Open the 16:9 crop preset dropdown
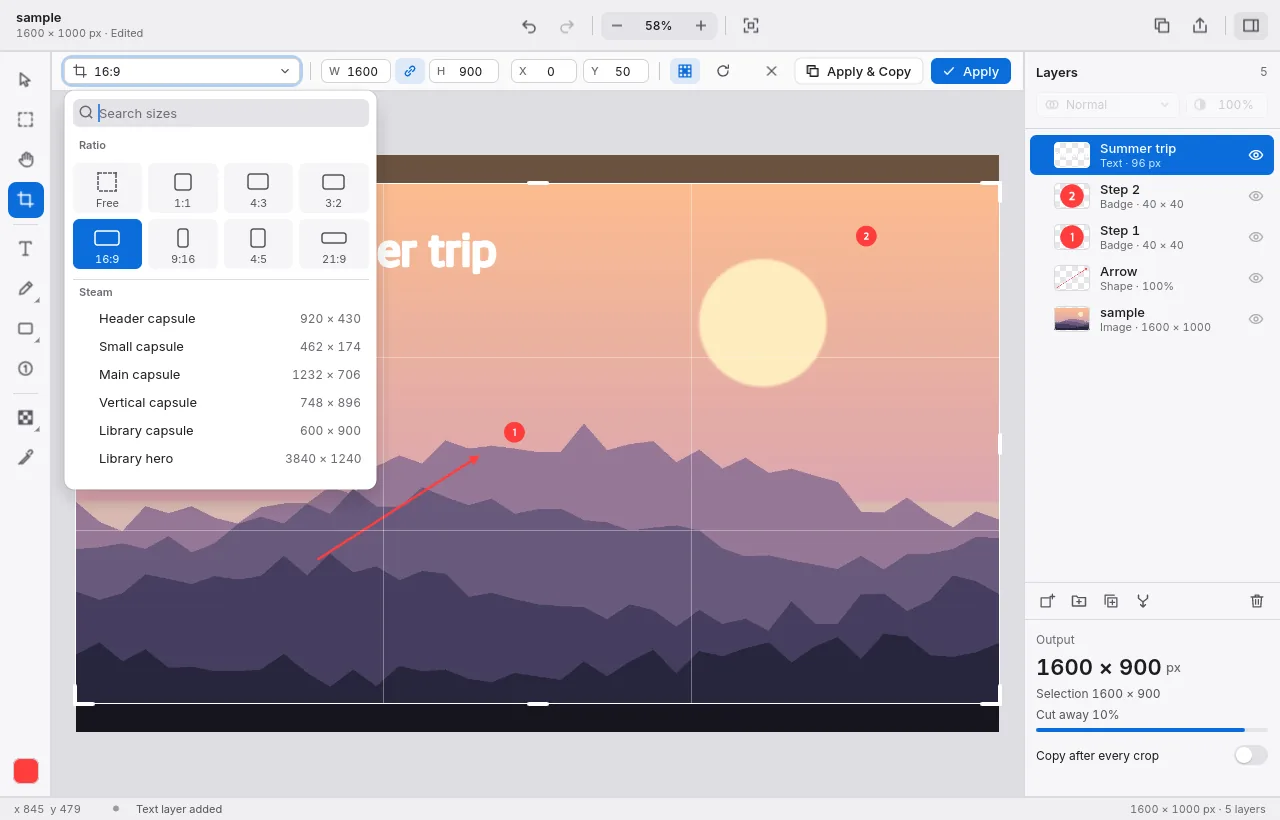This screenshot has height=820, width=1280. click(182, 71)
